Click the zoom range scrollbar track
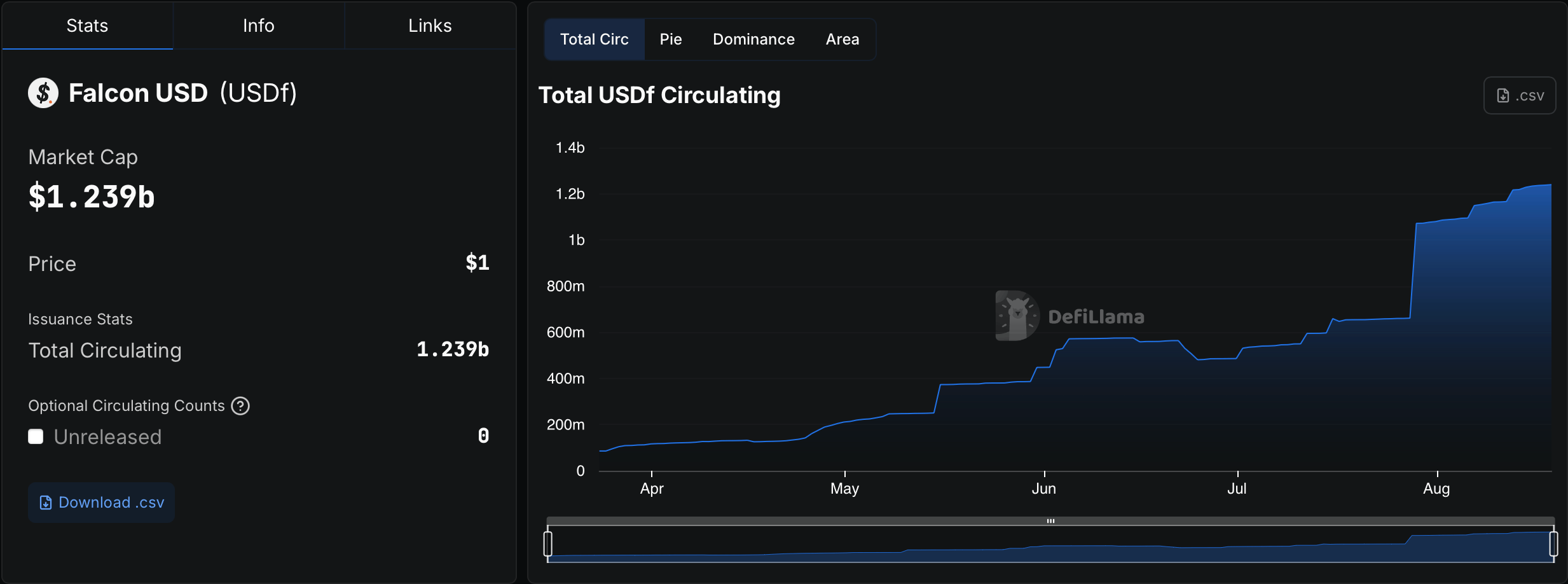This screenshot has width=1568, height=584. (1050, 520)
